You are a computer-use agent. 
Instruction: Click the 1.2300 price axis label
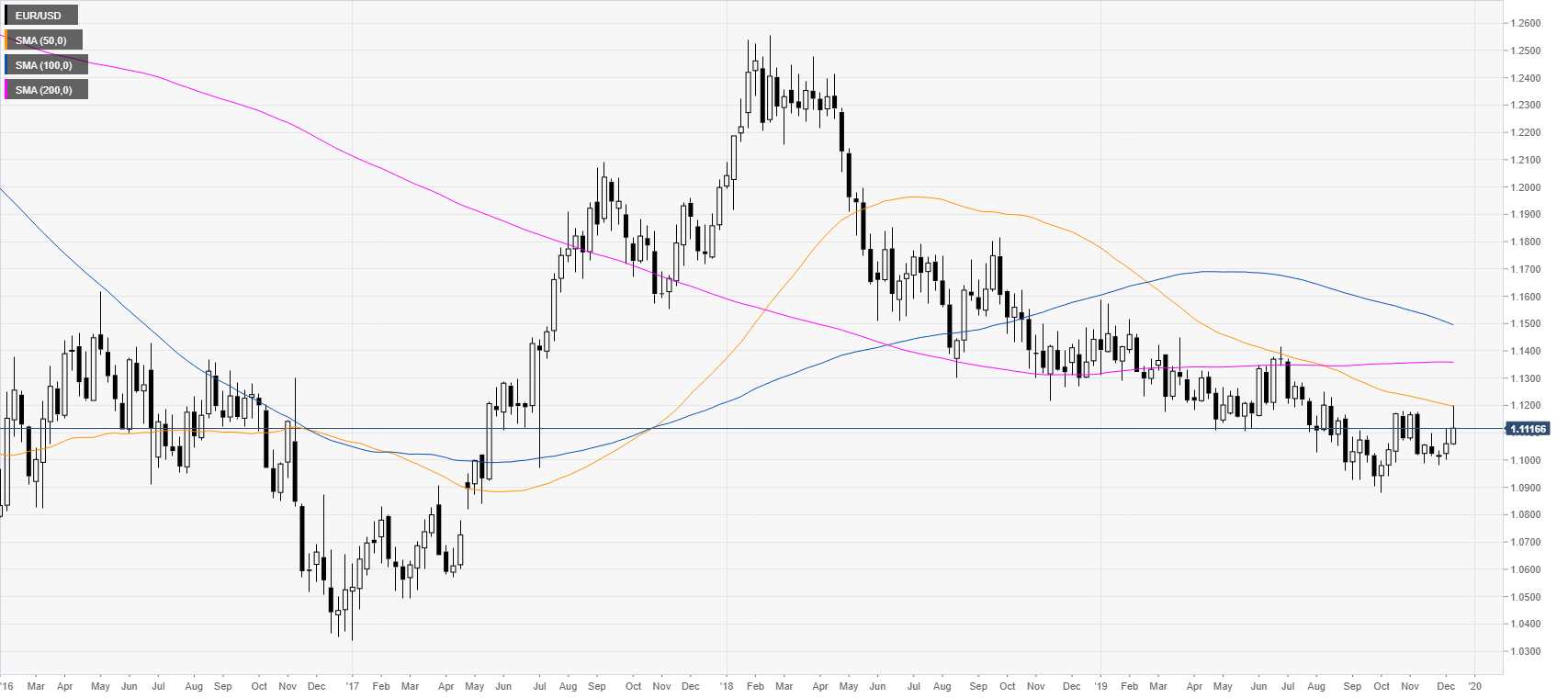tap(1525, 106)
